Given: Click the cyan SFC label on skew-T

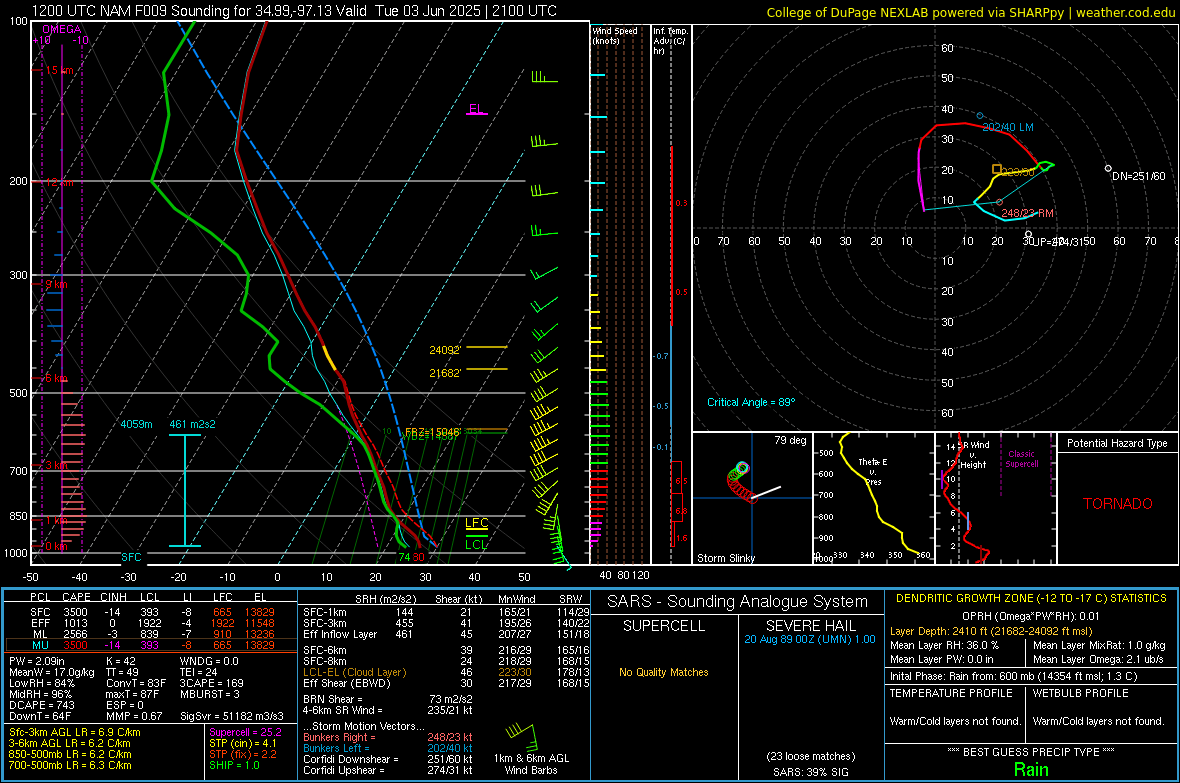Looking at the screenshot, I should coord(131,557).
